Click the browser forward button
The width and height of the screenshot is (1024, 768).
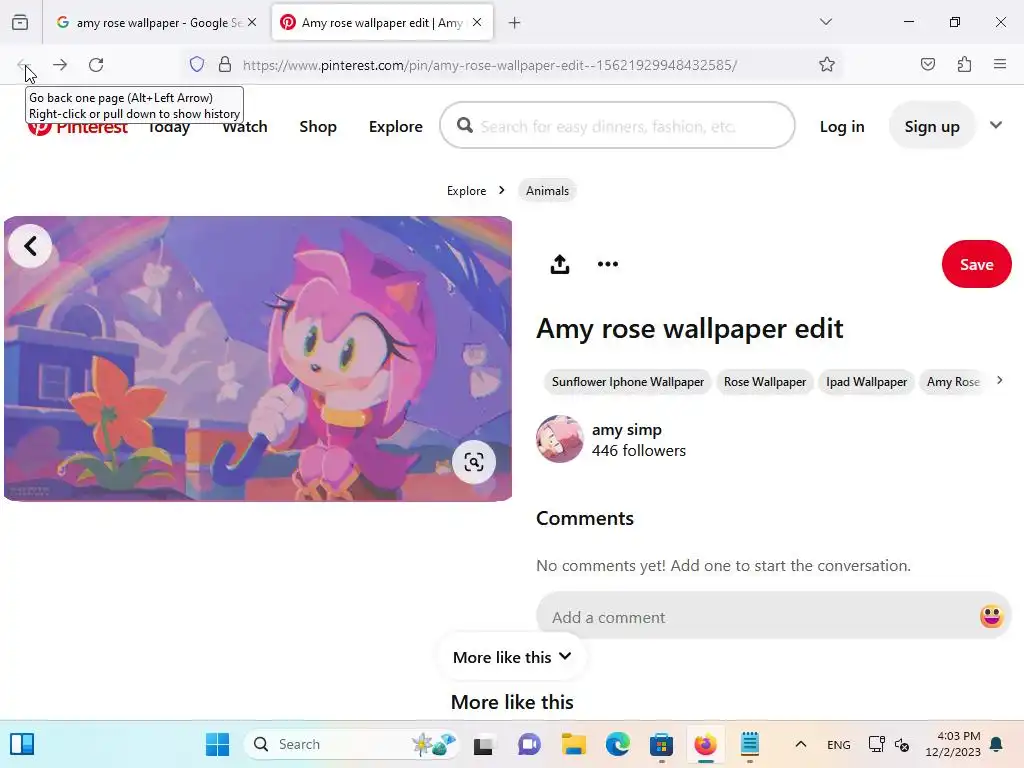[x=60, y=65]
